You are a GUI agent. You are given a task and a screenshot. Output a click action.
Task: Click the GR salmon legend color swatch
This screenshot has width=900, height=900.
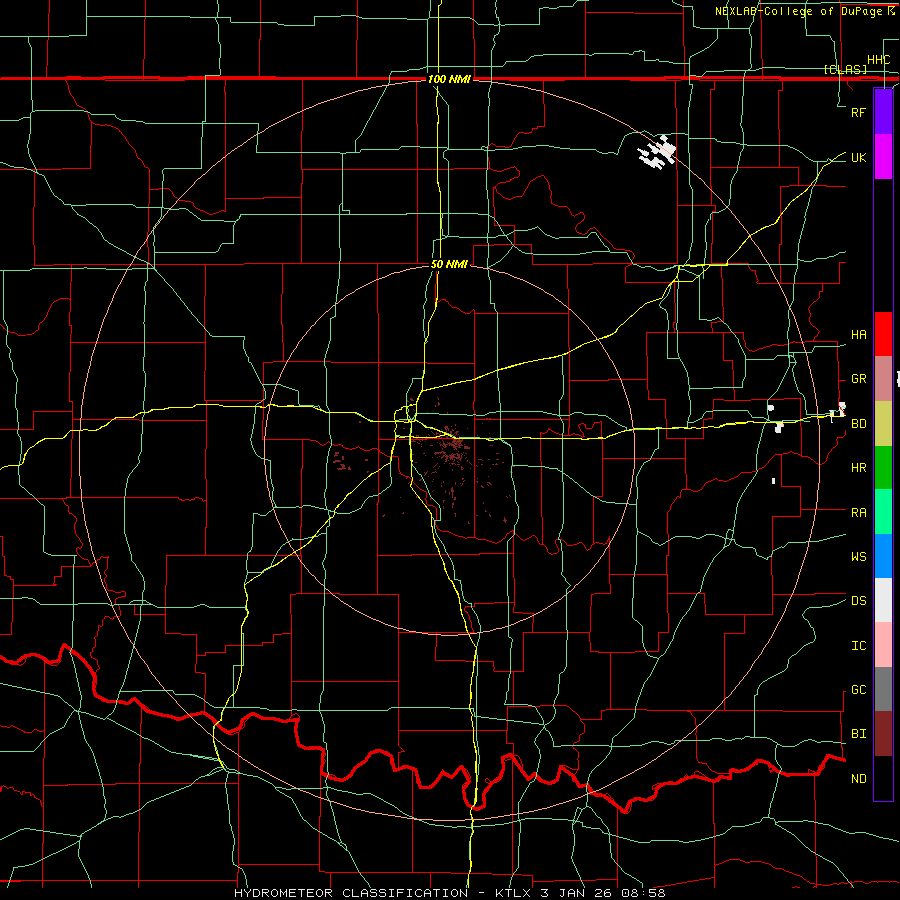883,379
